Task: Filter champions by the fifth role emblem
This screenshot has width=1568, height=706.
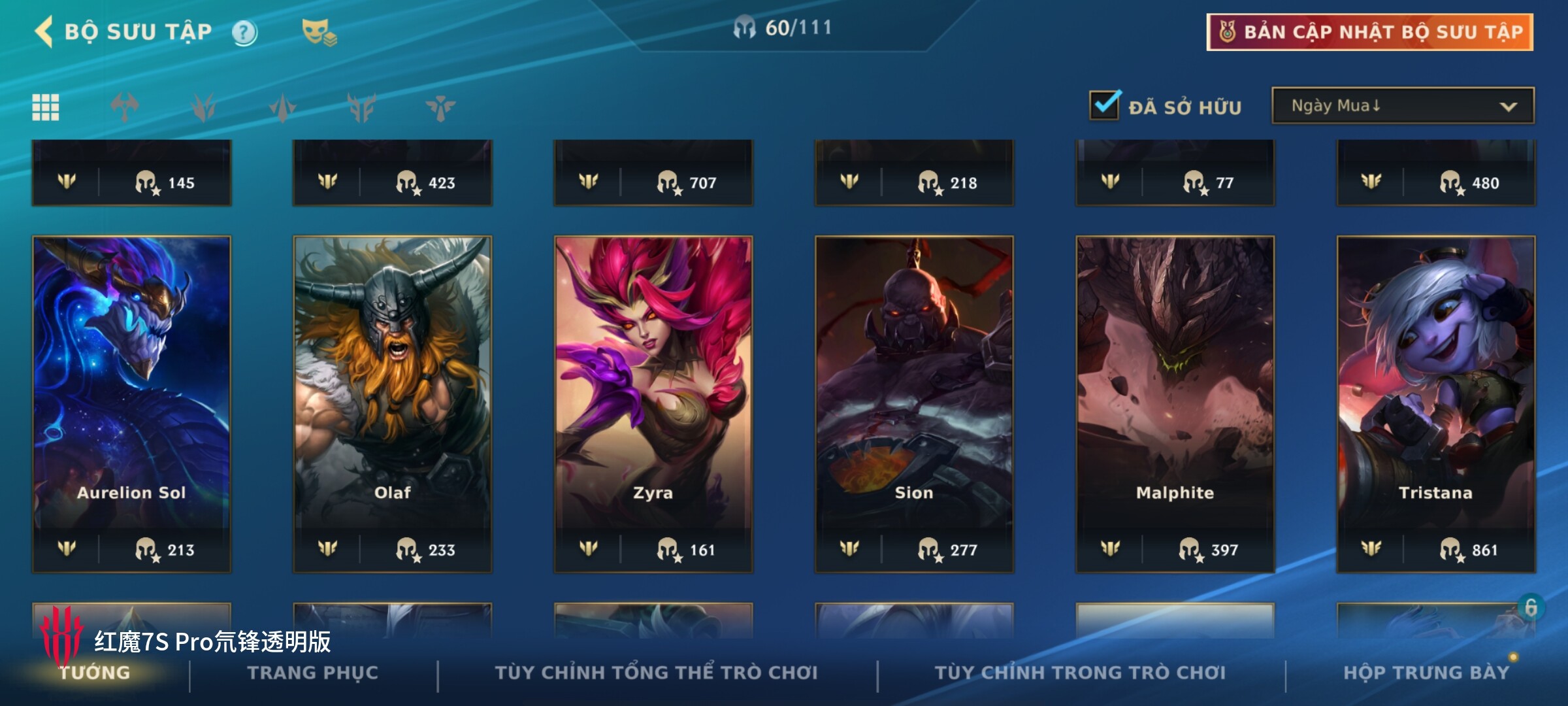Action: coord(440,107)
